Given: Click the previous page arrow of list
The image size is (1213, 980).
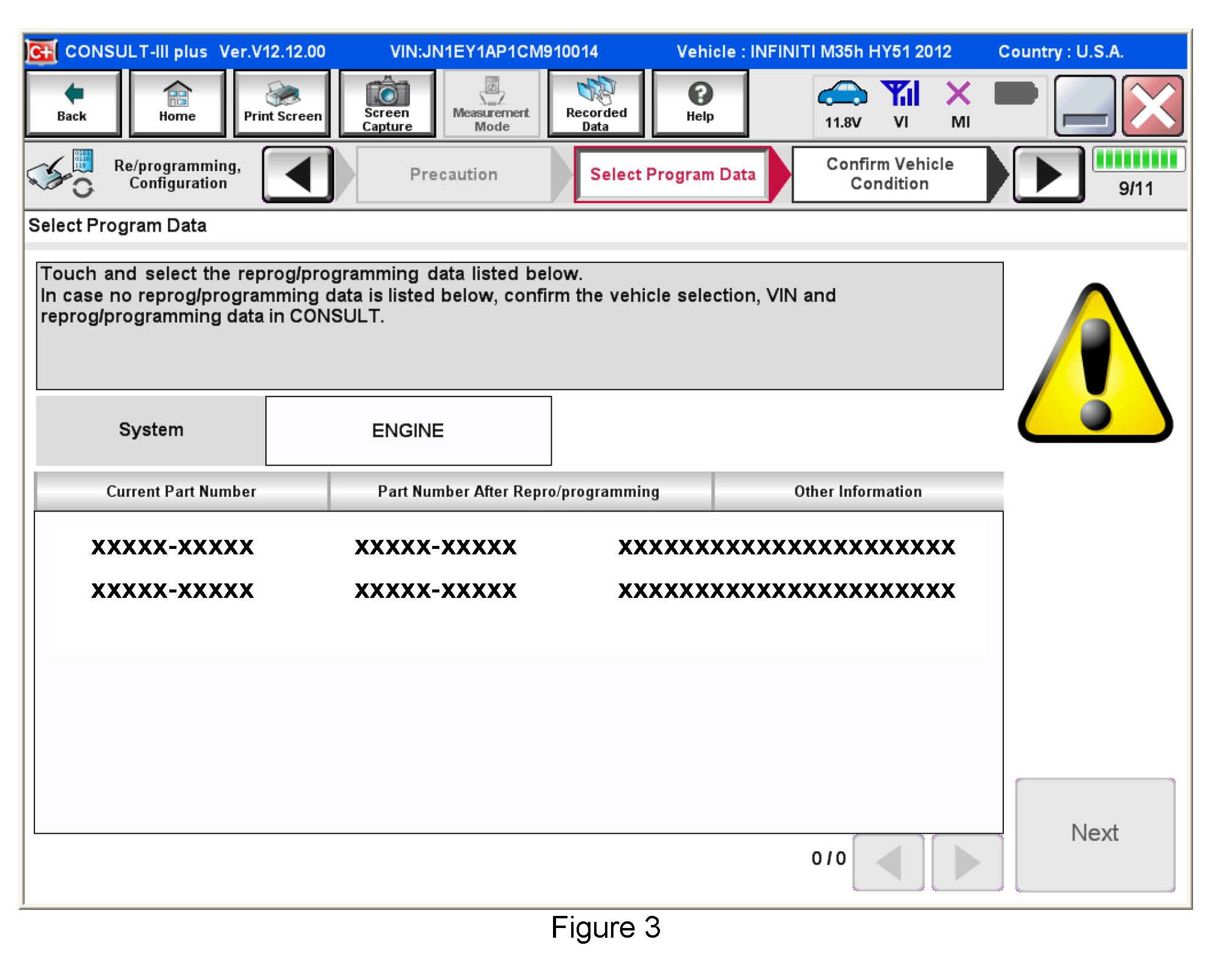Looking at the screenshot, I should [x=888, y=862].
